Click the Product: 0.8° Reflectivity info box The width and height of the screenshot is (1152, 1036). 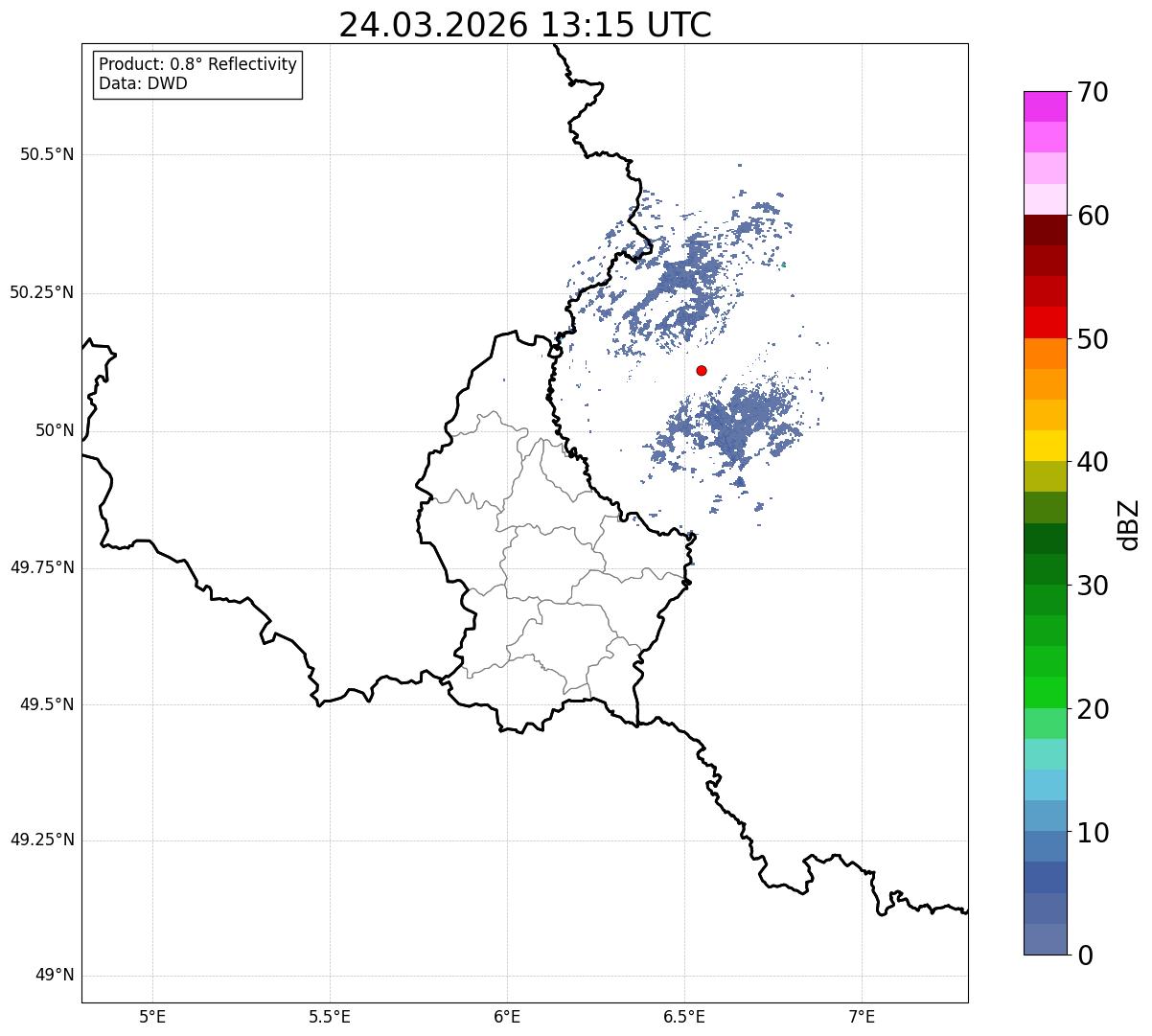tap(198, 75)
